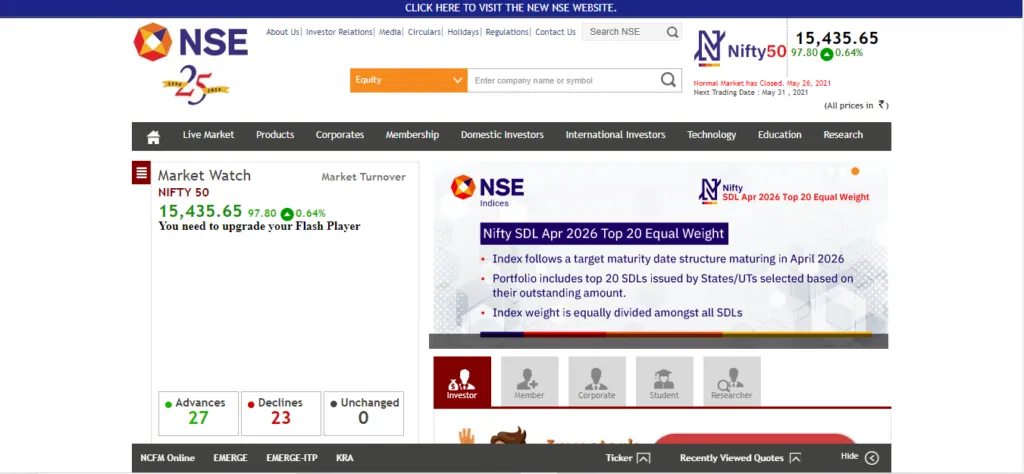This screenshot has height=474, width=1024.
Task: Click the Nifty SDL logo in banner
Action: [x=784, y=191]
